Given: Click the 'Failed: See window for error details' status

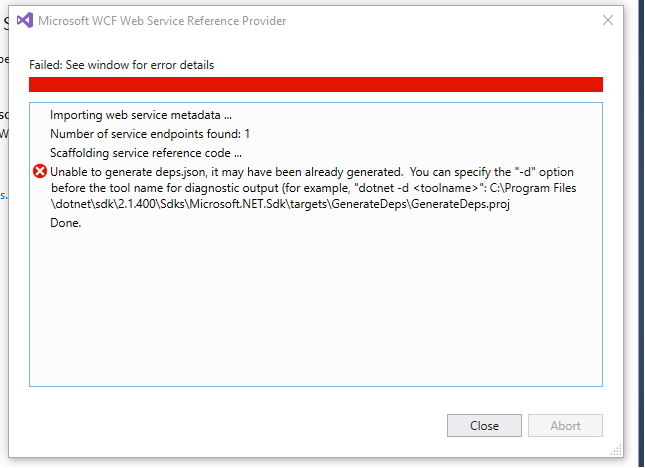Looking at the screenshot, I should (x=121, y=65).
